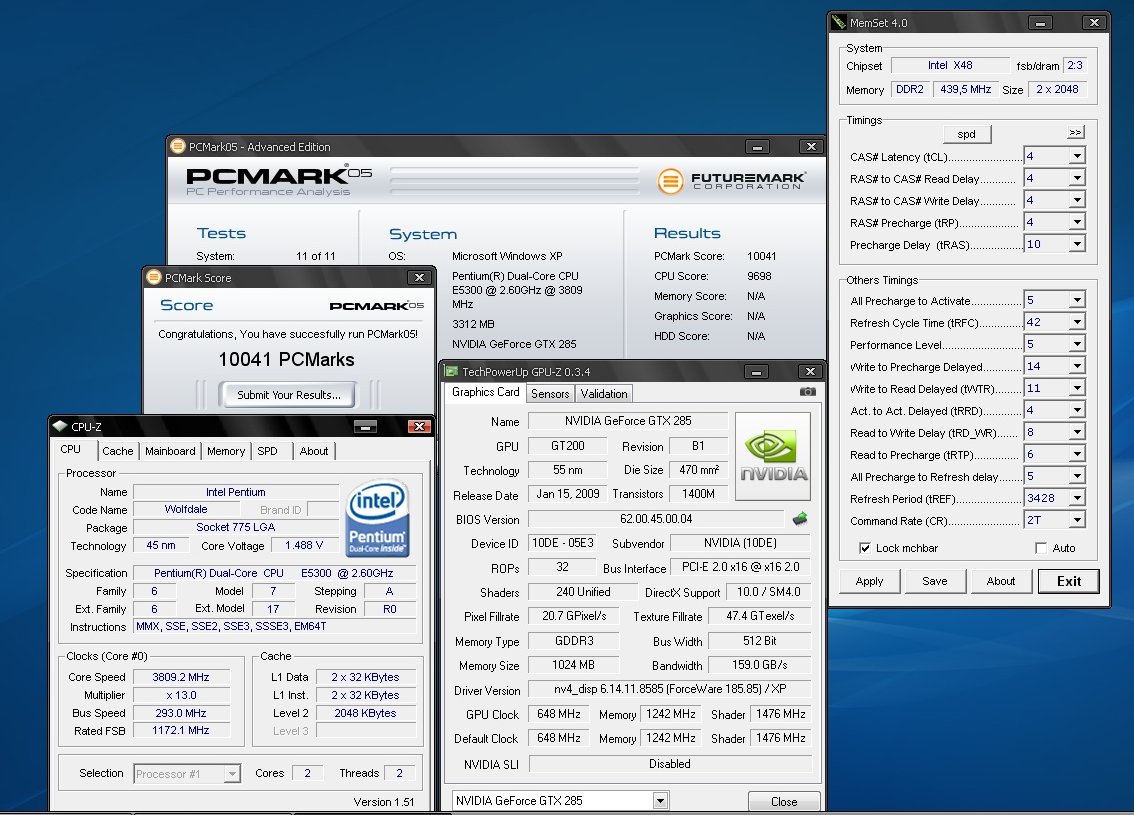Viewport: 1134px width, 815px height.
Task: Select Graphics Card tab in GPU-Z
Action: tap(485, 392)
